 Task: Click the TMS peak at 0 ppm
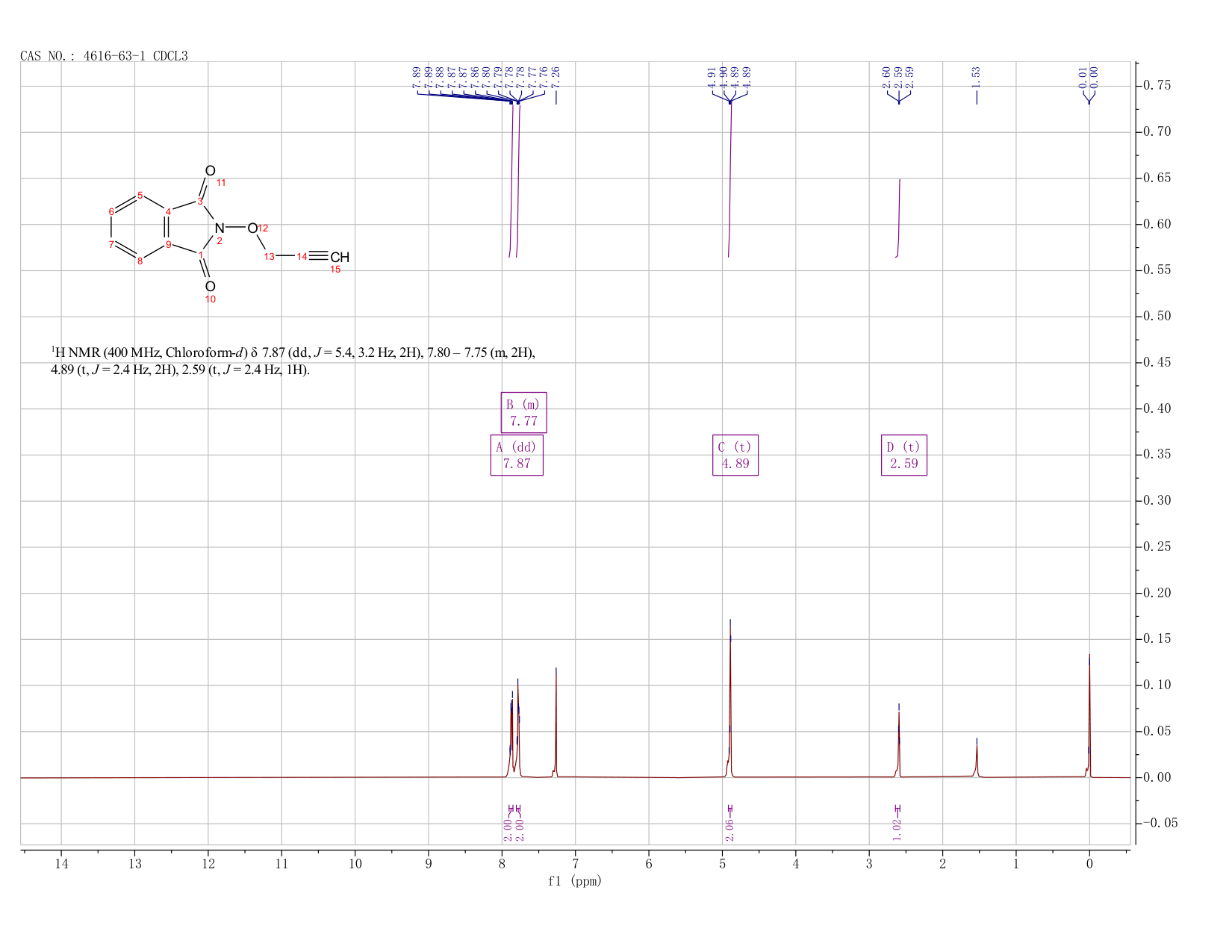1089,715
